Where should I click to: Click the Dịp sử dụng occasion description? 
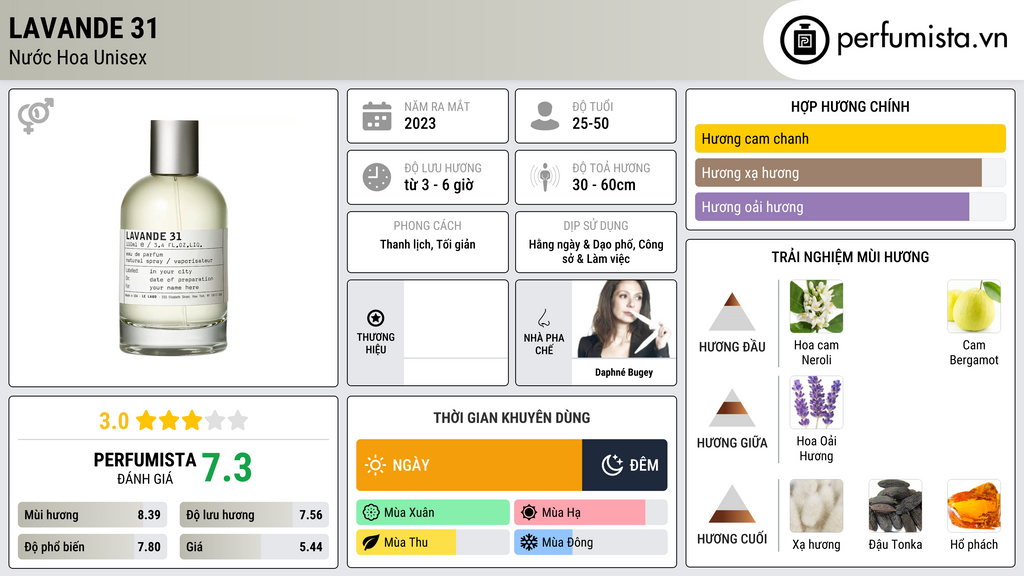(596, 251)
